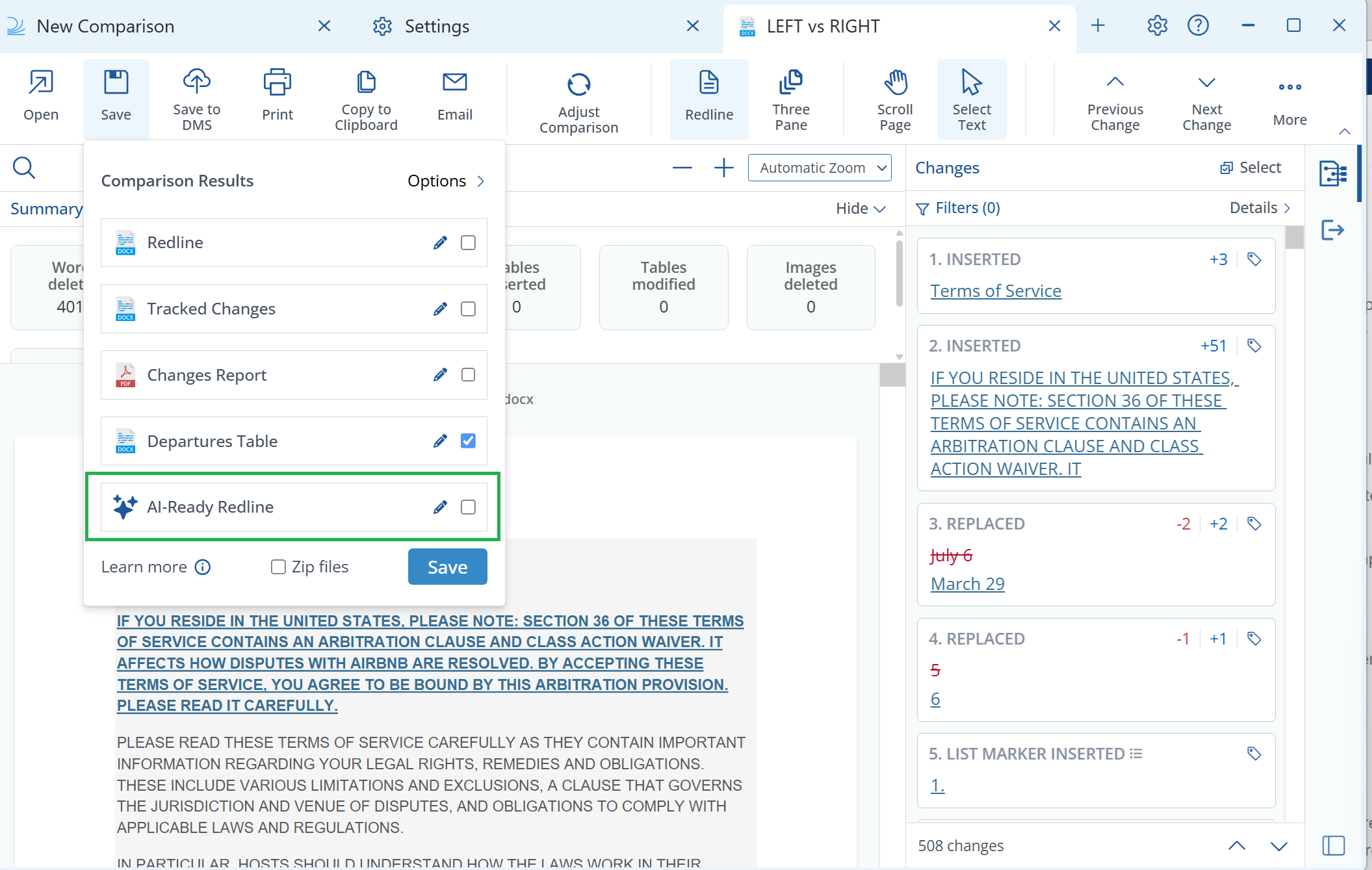
Task: Email the comparison results
Action: coord(454,97)
